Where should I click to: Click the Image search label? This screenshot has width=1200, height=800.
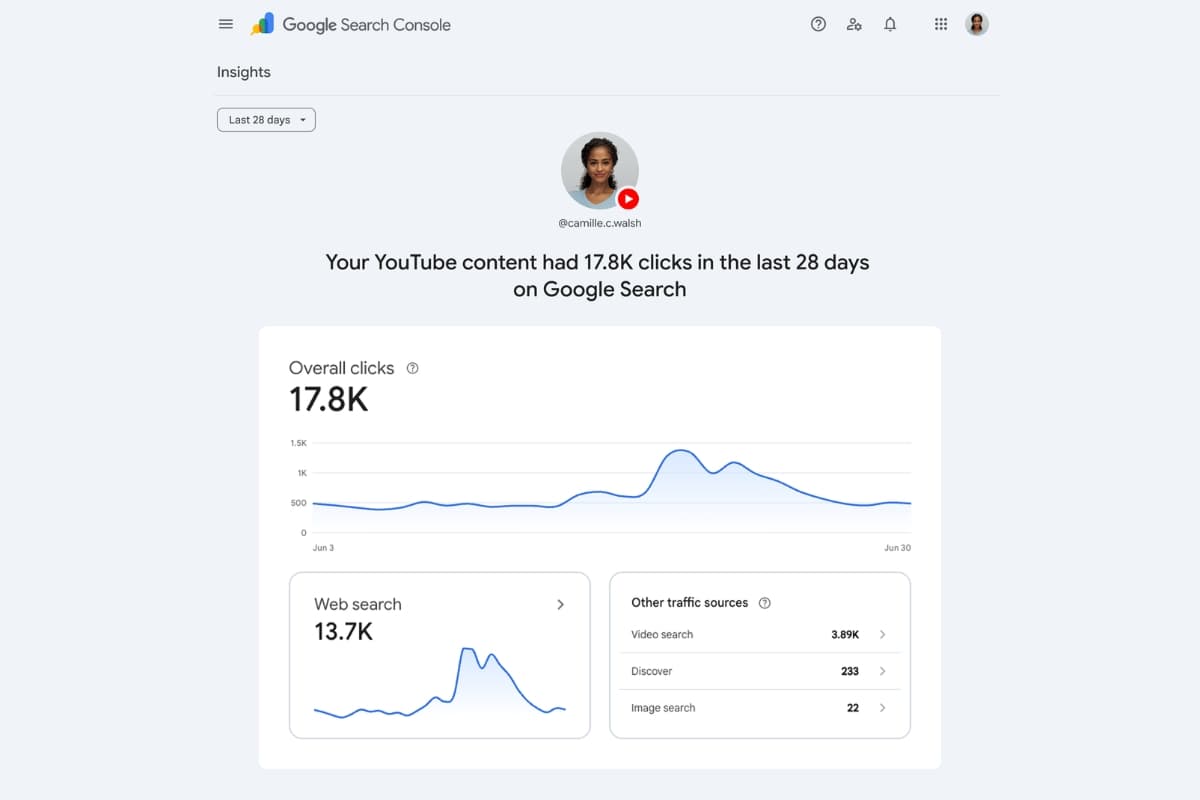[x=663, y=708]
